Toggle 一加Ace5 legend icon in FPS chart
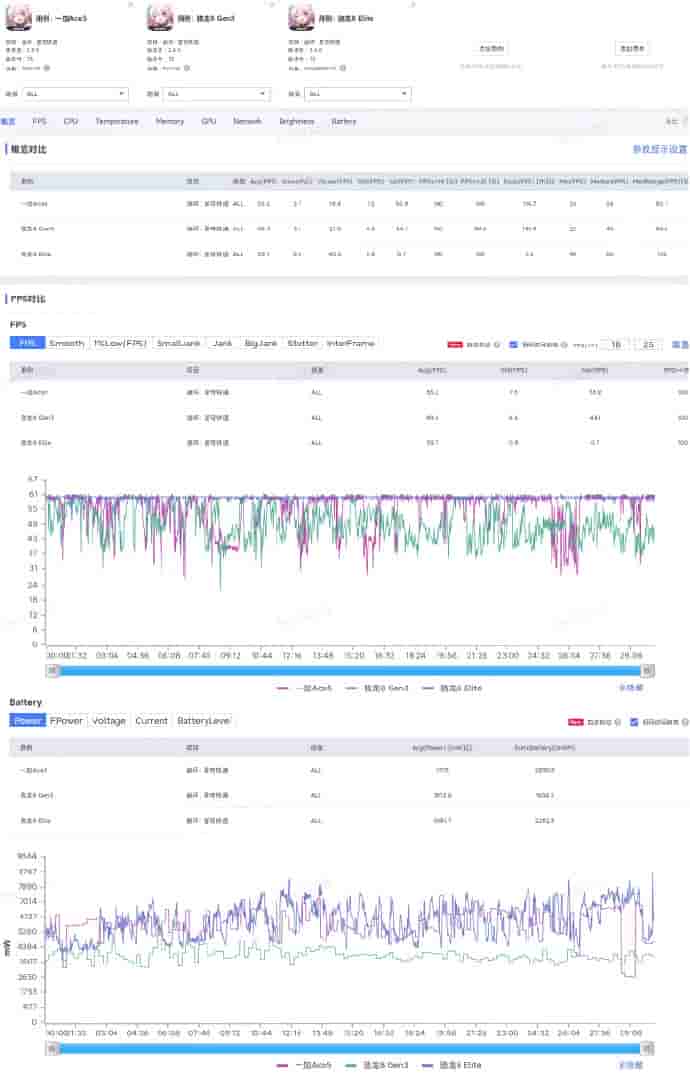This screenshot has width=690, height=1078. [x=283, y=688]
